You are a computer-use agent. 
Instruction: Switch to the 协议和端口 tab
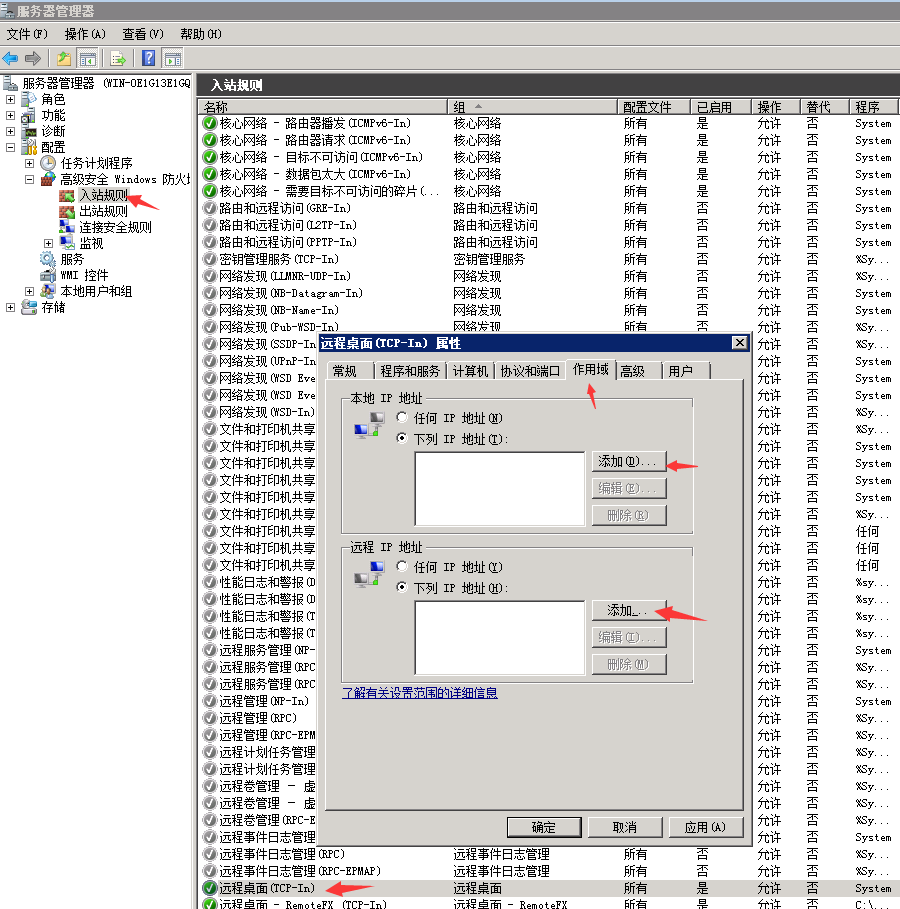click(529, 371)
